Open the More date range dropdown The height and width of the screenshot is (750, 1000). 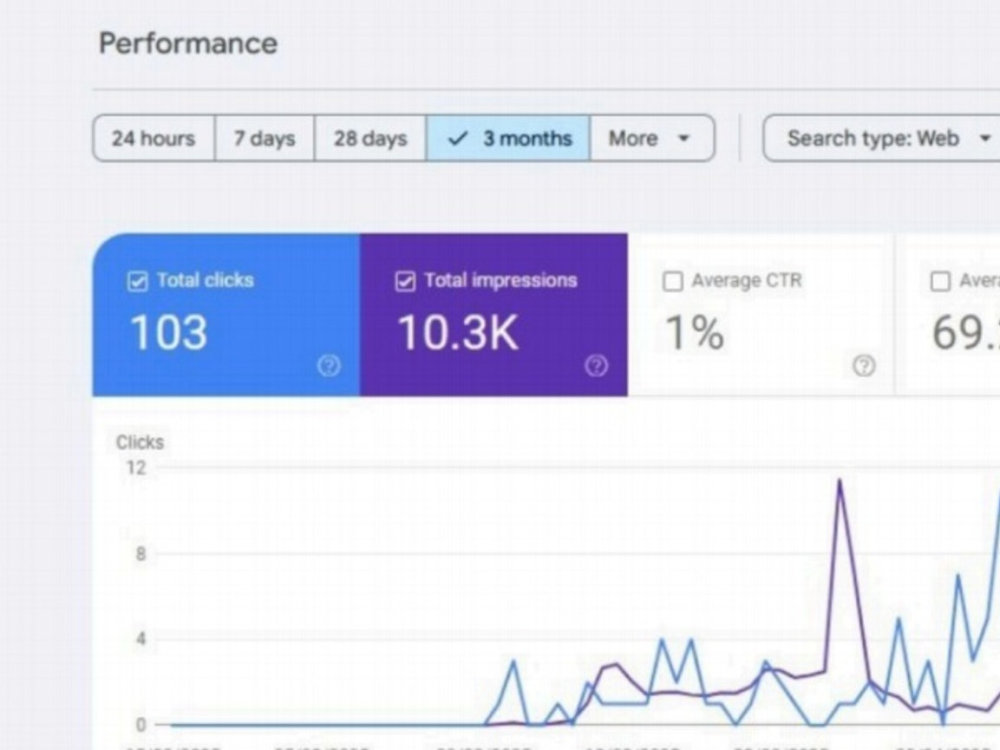pos(652,138)
